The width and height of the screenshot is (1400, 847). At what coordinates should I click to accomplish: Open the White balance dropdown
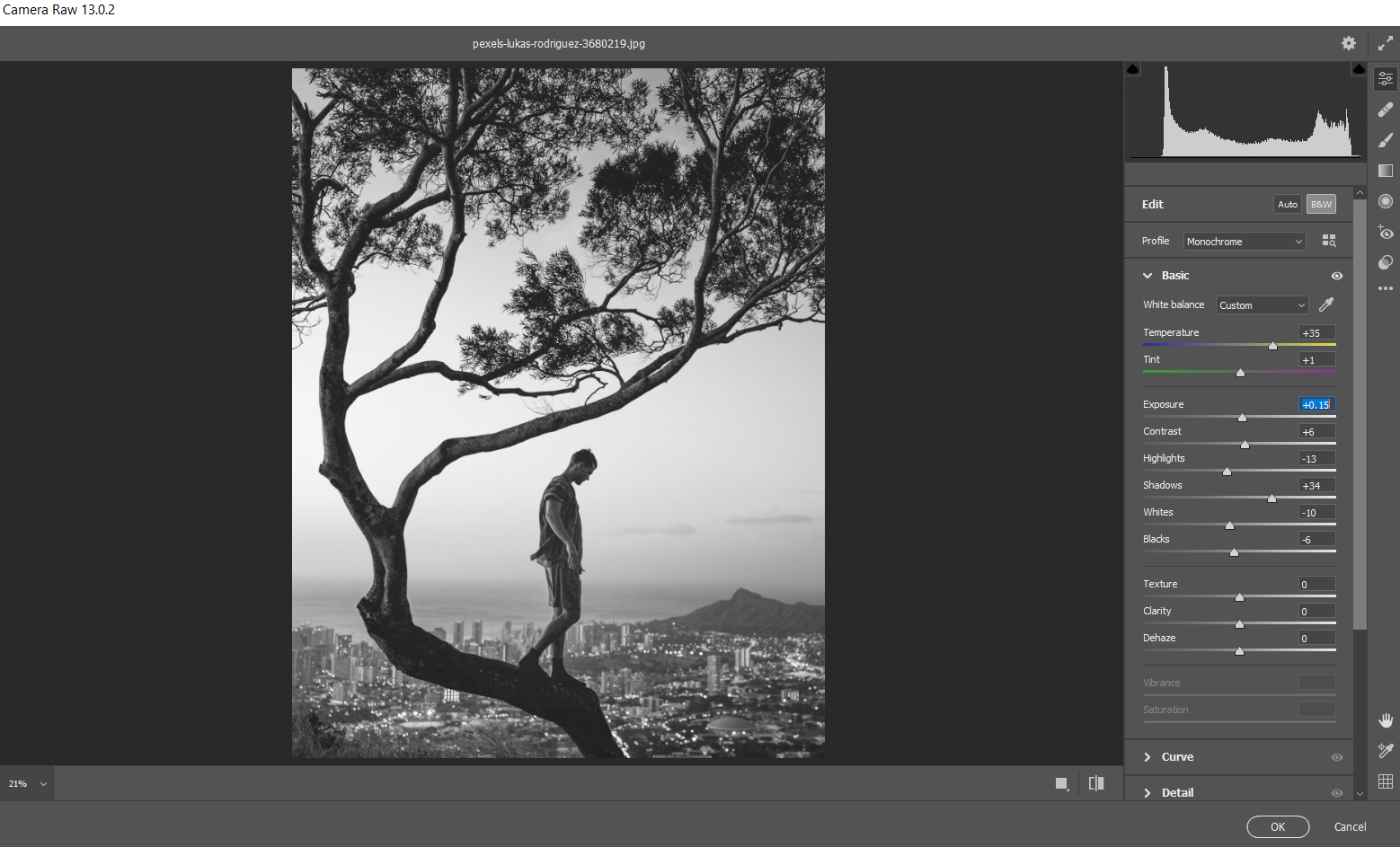(1262, 304)
